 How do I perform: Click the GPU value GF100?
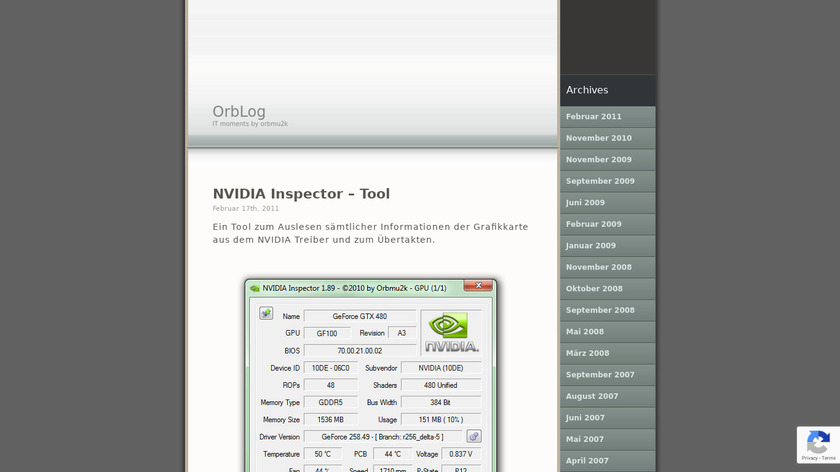click(x=327, y=333)
